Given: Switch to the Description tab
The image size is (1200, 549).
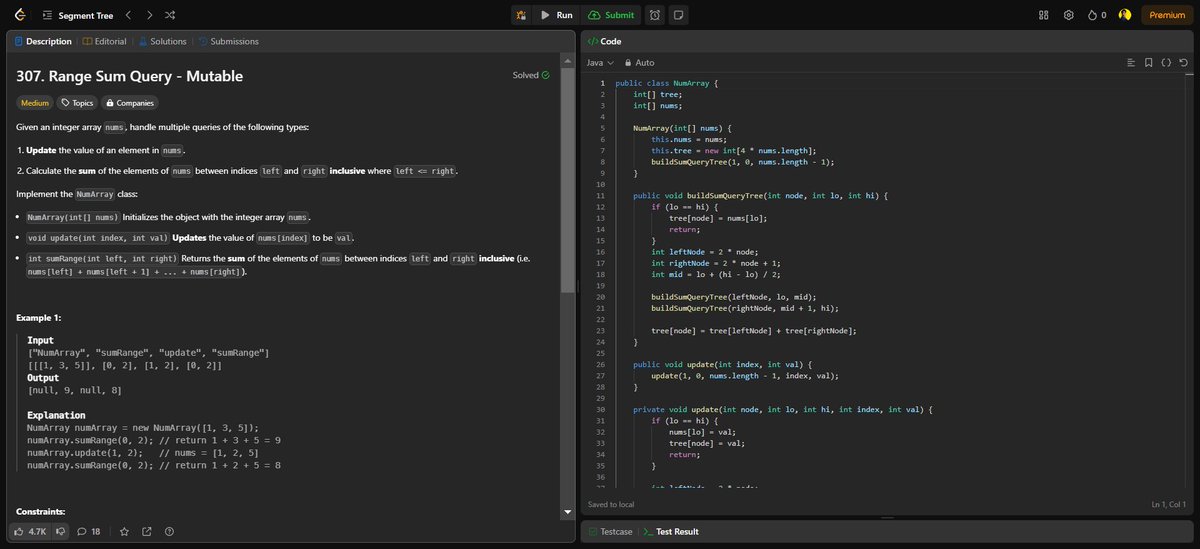Looking at the screenshot, I should coord(43,41).
